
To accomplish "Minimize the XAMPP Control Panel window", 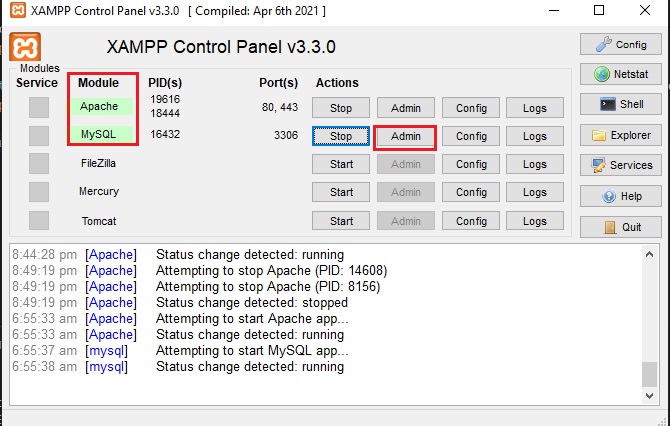I will (554, 10).
